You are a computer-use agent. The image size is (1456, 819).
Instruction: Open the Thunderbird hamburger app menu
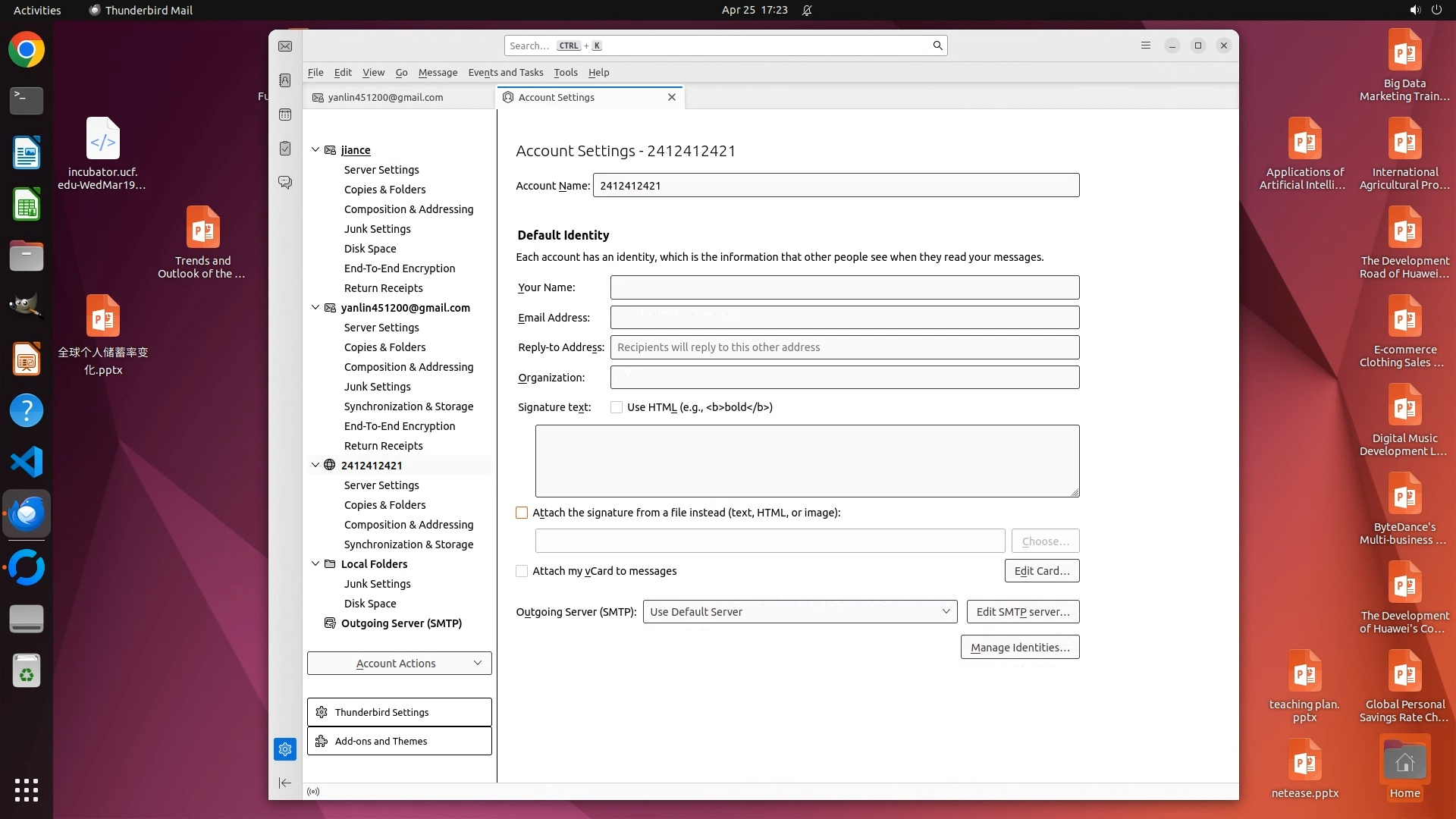click(x=1146, y=45)
